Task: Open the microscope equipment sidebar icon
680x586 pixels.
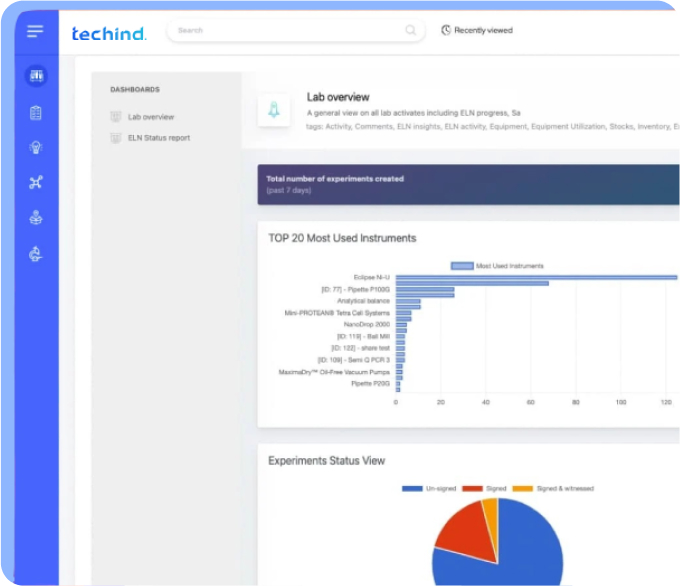Action: (36, 254)
